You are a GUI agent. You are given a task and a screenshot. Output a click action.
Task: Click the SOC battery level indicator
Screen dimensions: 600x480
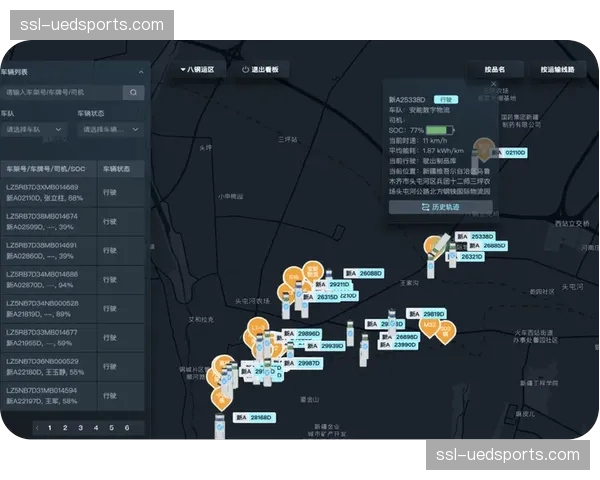[x=438, y=130]
